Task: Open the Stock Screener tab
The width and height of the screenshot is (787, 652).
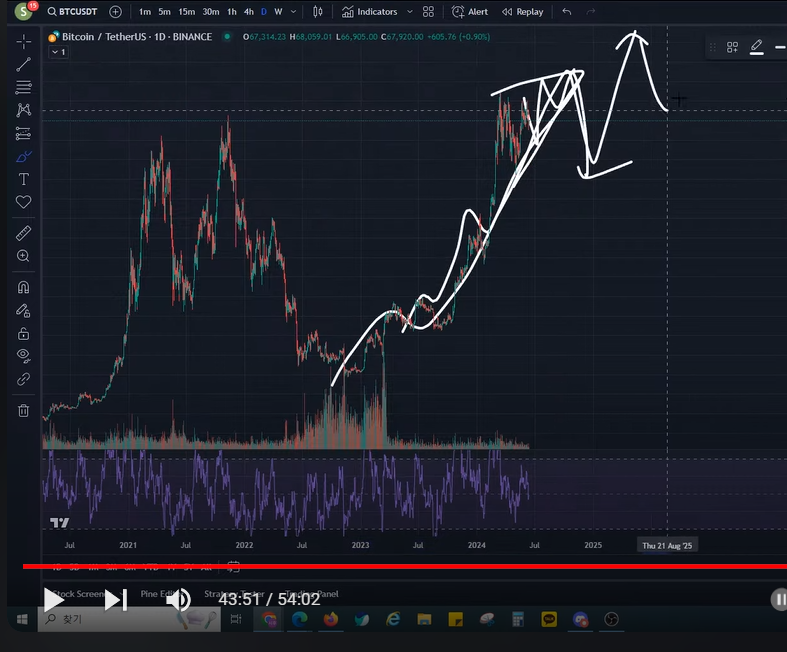Action: tap(78, 594)
